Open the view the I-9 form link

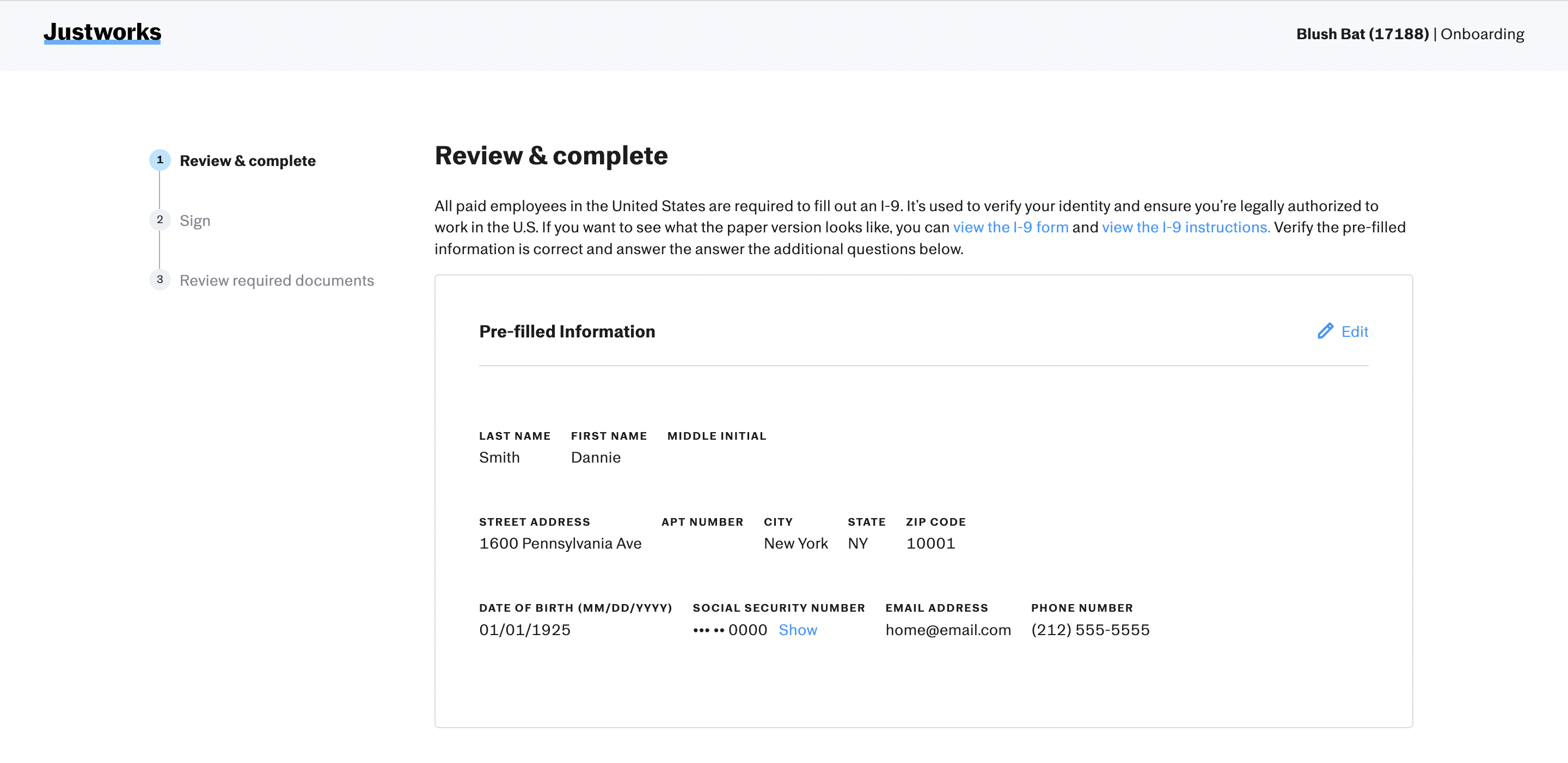[1010, 227]
